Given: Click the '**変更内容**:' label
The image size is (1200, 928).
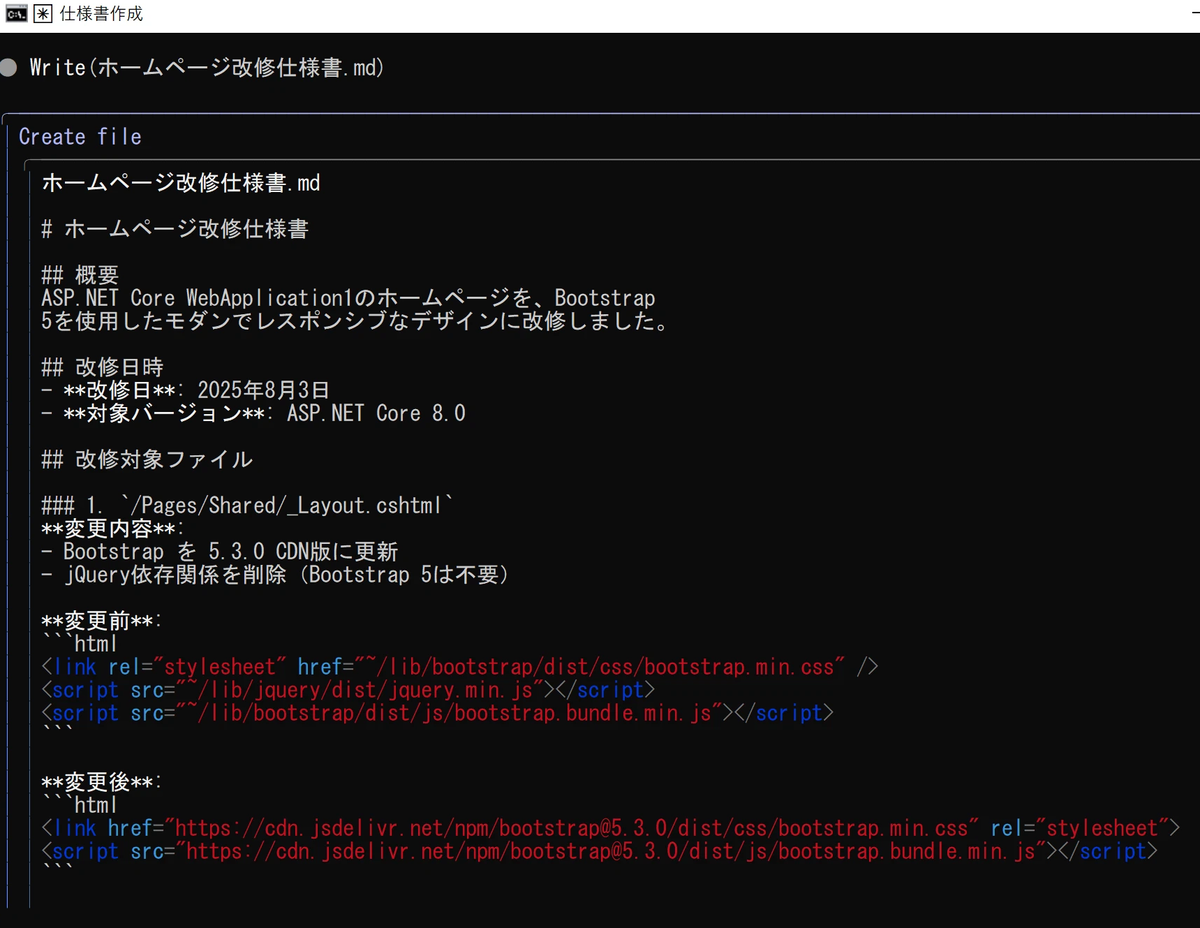Looking at the screenshot, I should (114, 528).
